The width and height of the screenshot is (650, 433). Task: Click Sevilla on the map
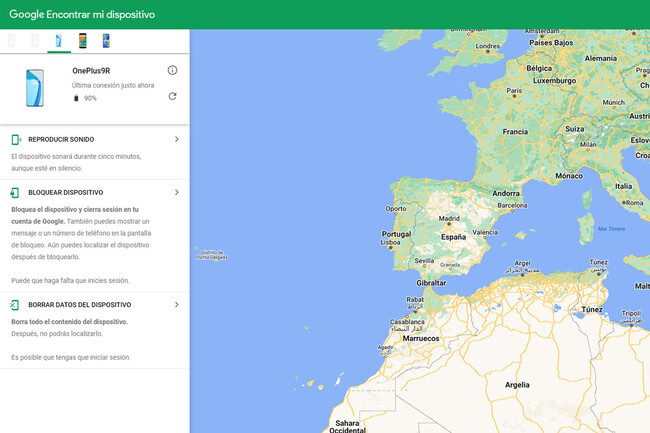click(x=424, y=261)
